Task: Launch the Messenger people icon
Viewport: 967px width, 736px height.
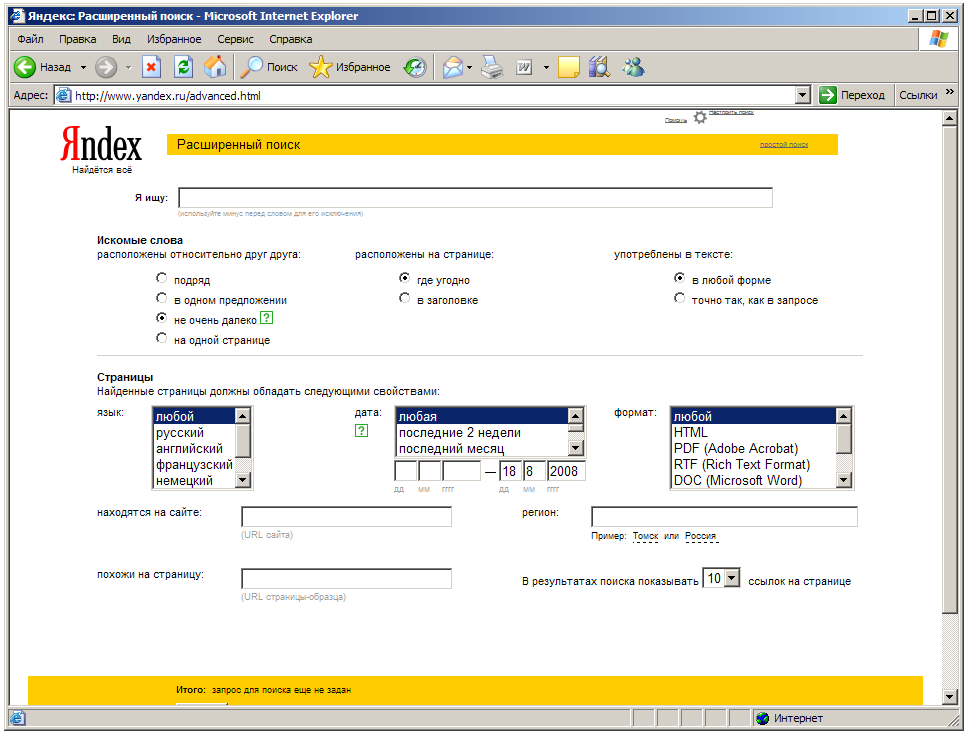Action: click(x=633, y=67)
